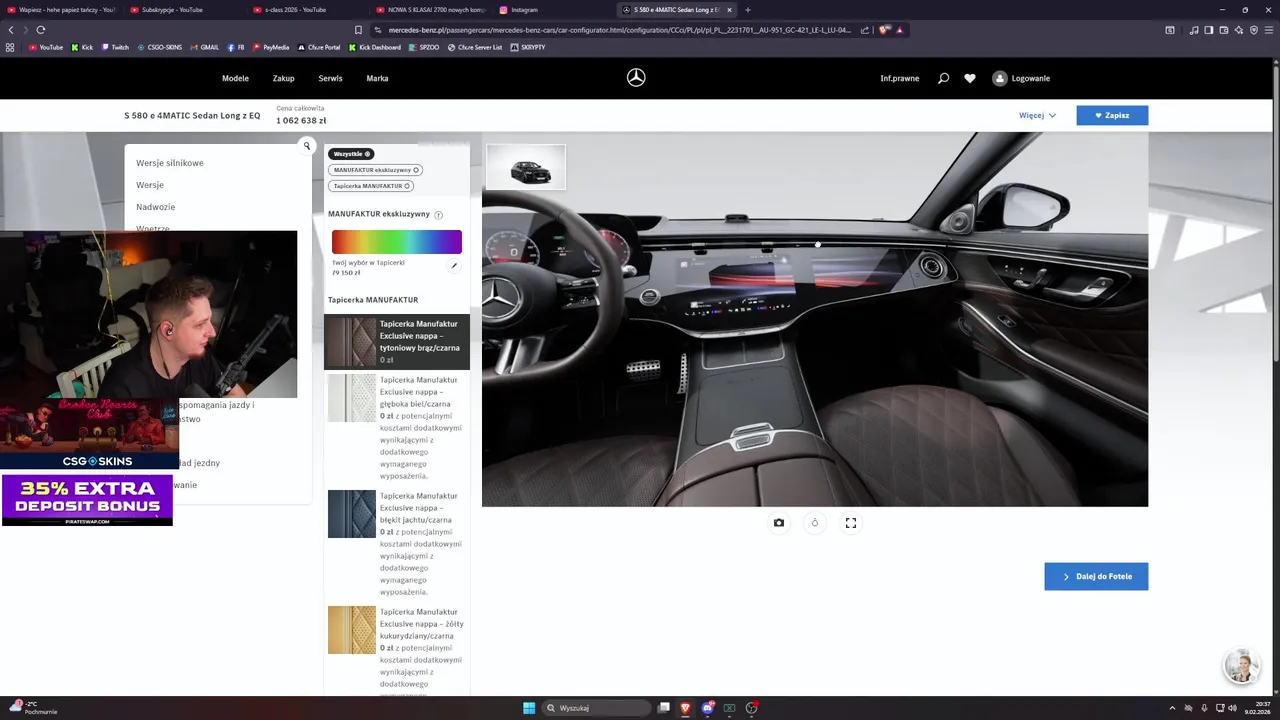The image size is (1280, 720).
Task: Select Wersje silnikowe category
Action: (x=170, y=163)
